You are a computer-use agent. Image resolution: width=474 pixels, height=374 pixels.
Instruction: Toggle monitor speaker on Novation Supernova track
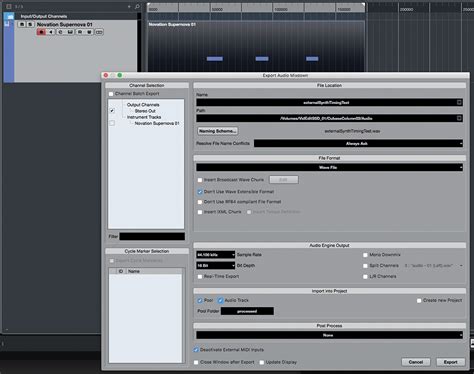(51, 32)
